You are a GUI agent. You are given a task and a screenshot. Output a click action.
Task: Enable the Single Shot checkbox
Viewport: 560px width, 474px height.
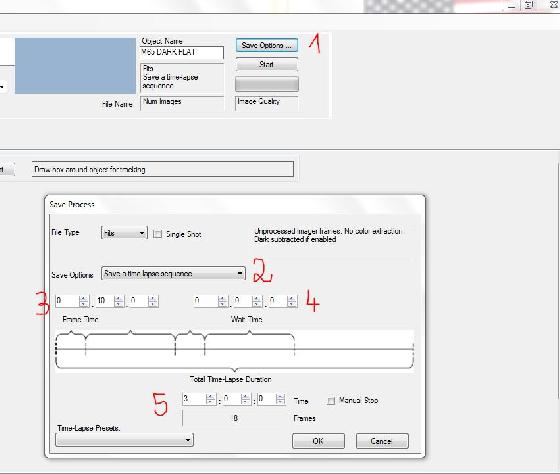(x=158, y=234)
